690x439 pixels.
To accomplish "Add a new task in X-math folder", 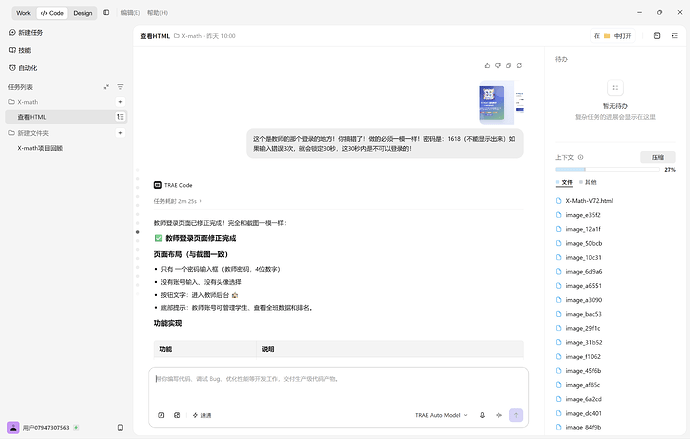I will click(x=120, y=102).
